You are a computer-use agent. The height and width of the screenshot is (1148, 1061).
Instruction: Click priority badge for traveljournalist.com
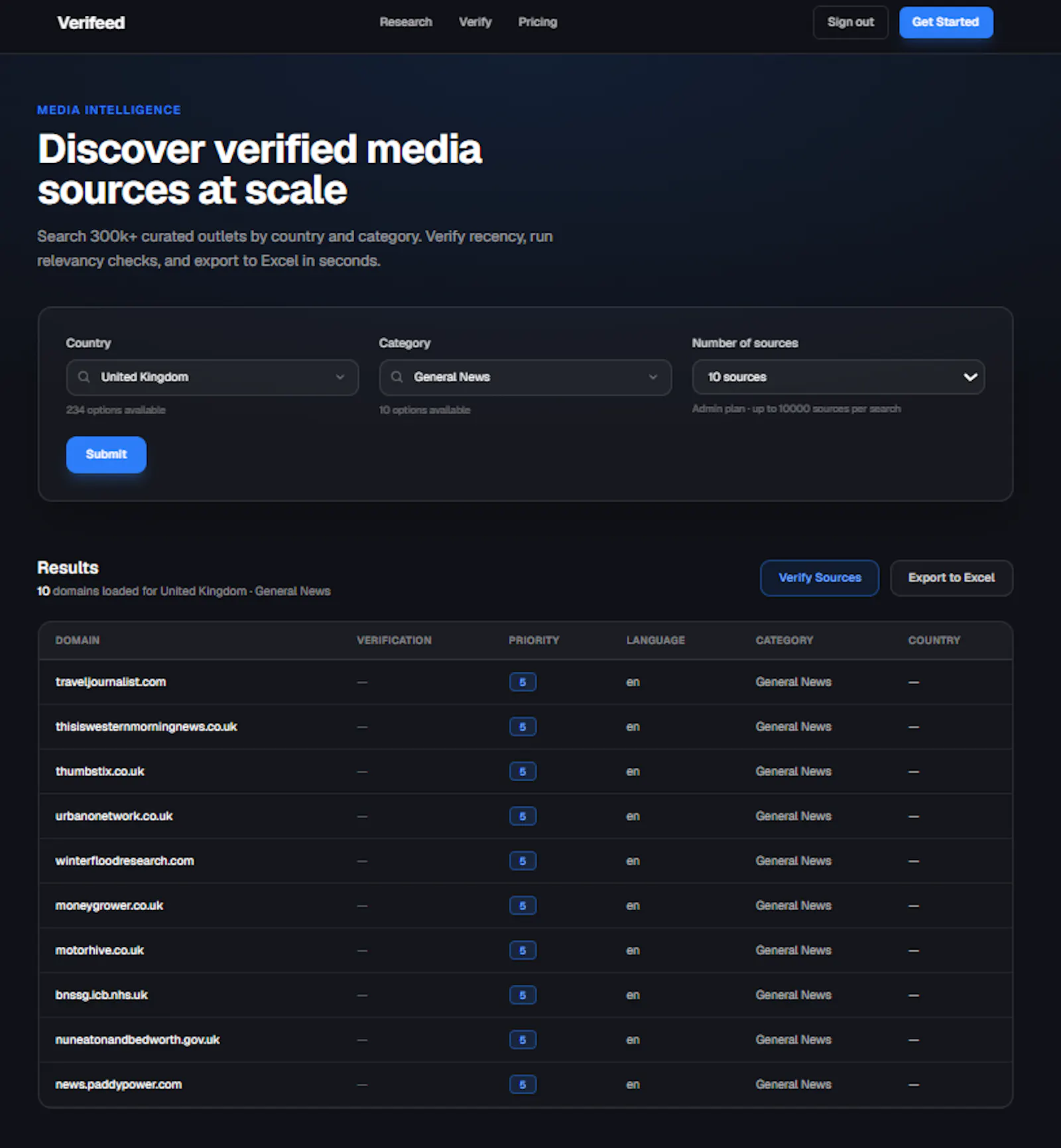pos(523,682)
